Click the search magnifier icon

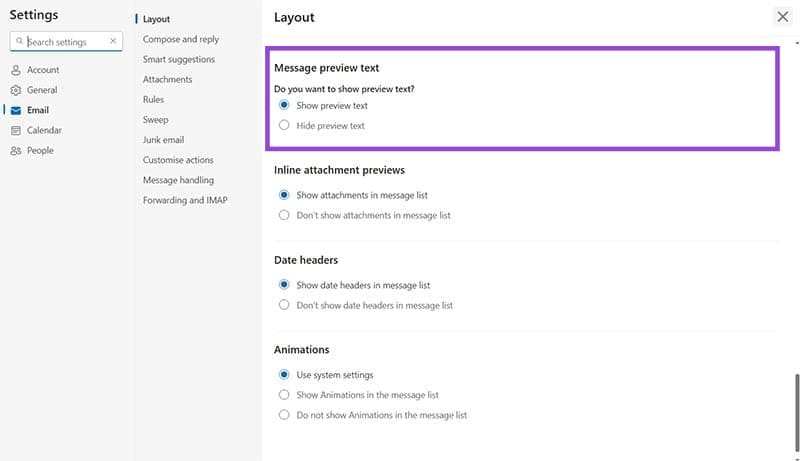(19, 41)
